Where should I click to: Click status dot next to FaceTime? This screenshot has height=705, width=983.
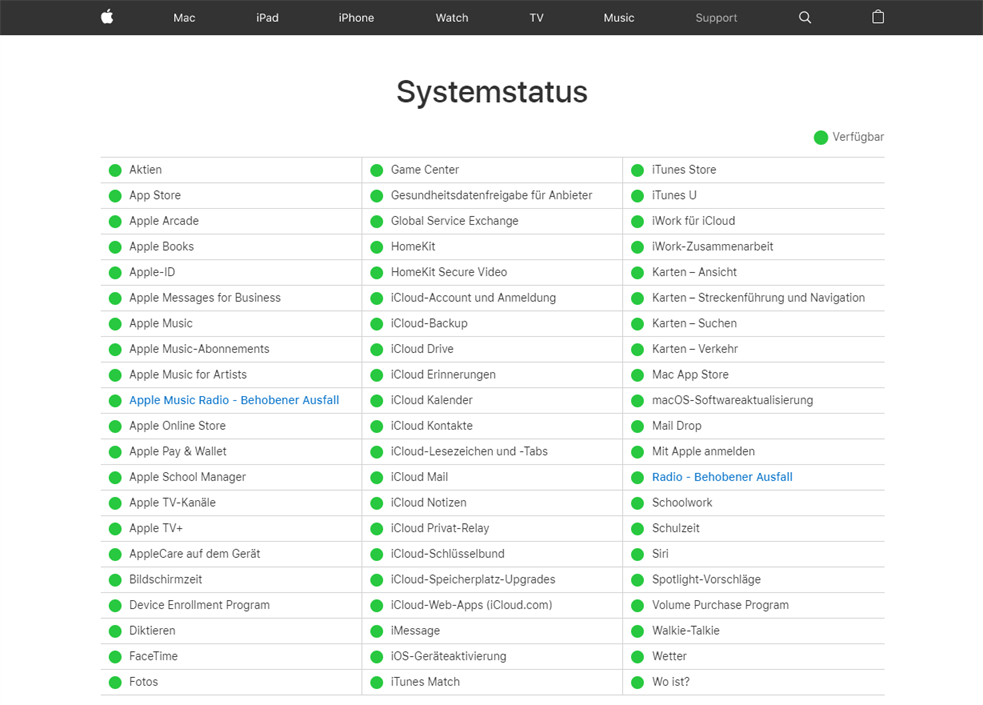click(115, 657)
